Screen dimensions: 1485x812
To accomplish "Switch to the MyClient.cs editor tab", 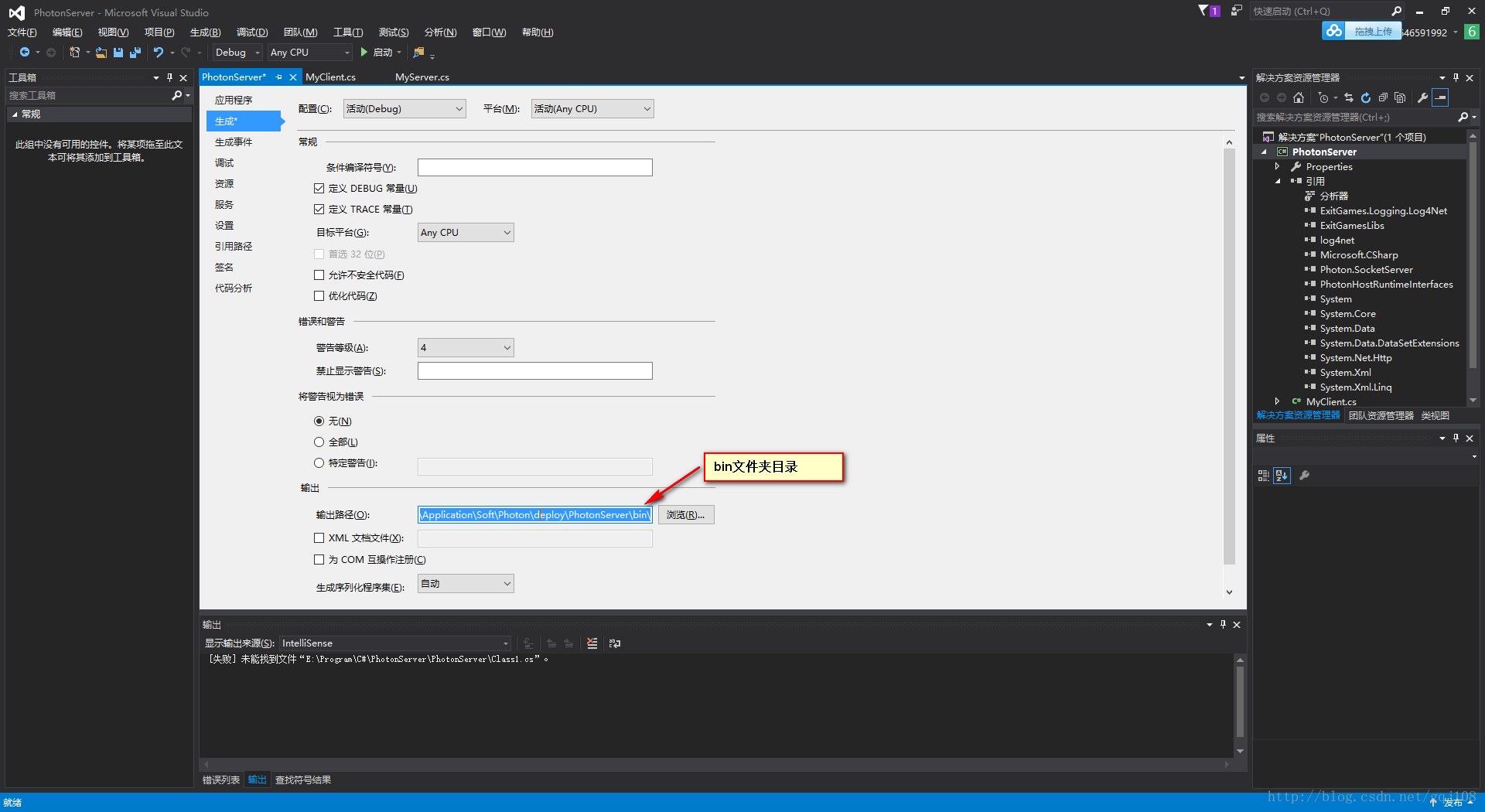I will (x=331, y=77).
